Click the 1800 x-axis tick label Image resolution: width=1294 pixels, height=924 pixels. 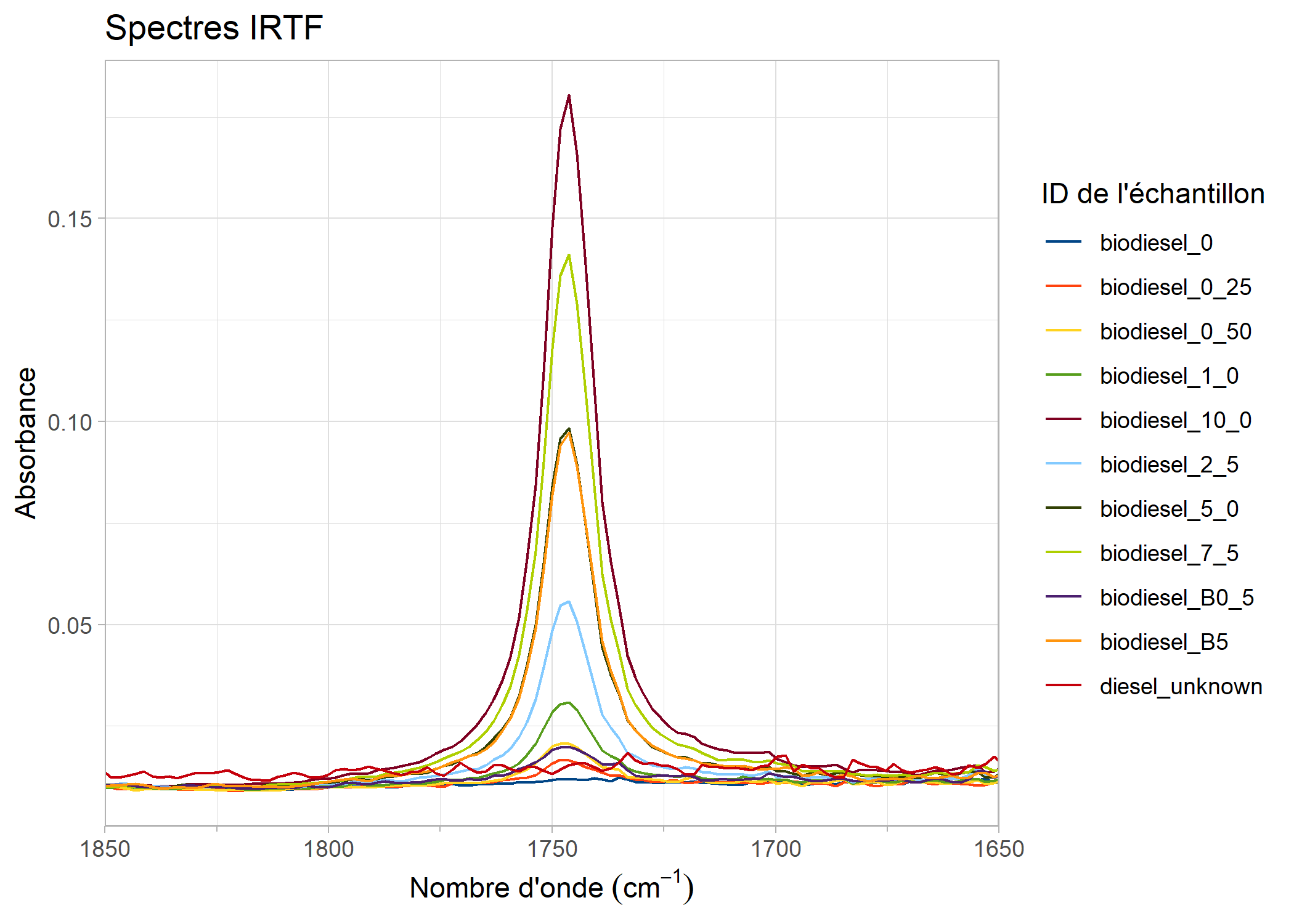(x=328, y=849)
